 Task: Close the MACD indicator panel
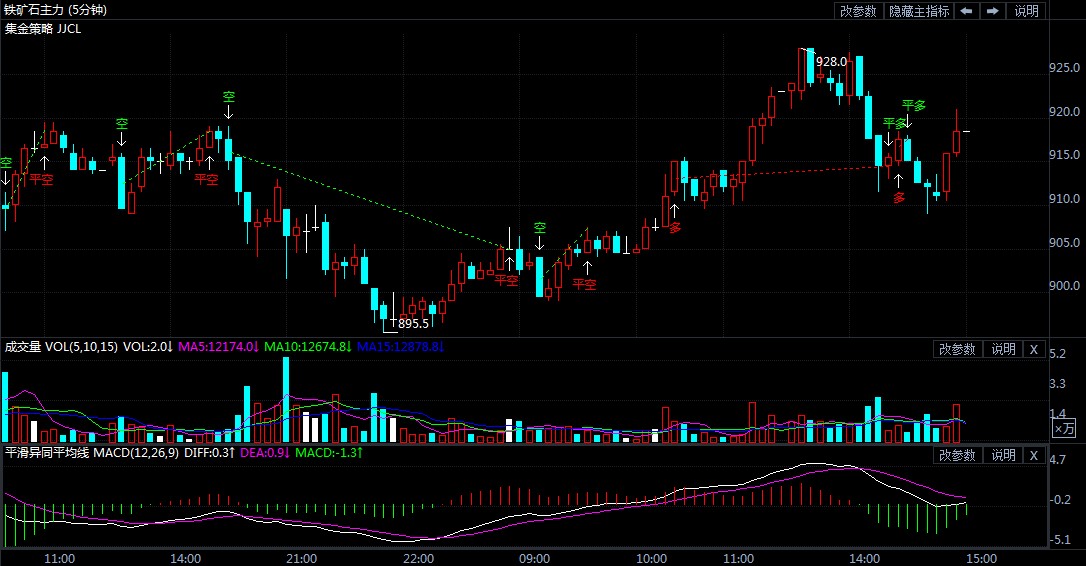(1034, 455)
